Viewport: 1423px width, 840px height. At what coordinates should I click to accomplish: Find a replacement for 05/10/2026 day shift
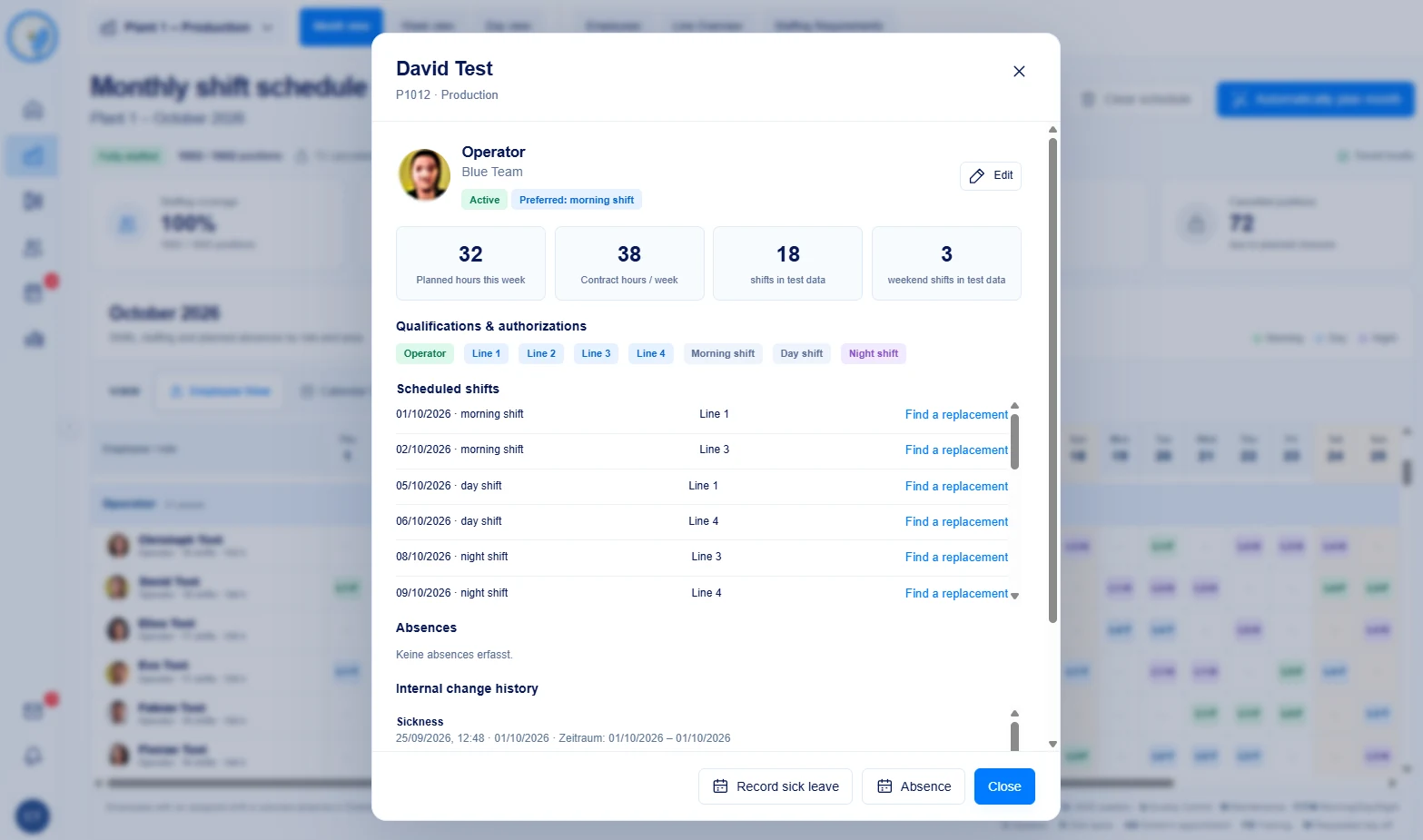[x=956, y=487]
